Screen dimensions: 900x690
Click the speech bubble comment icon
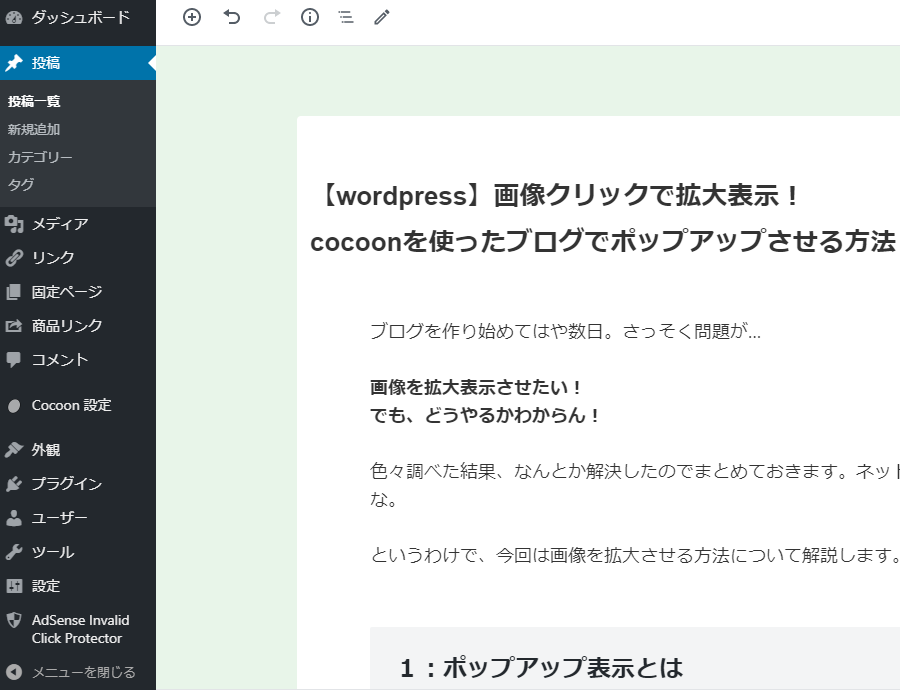point(14,360)
